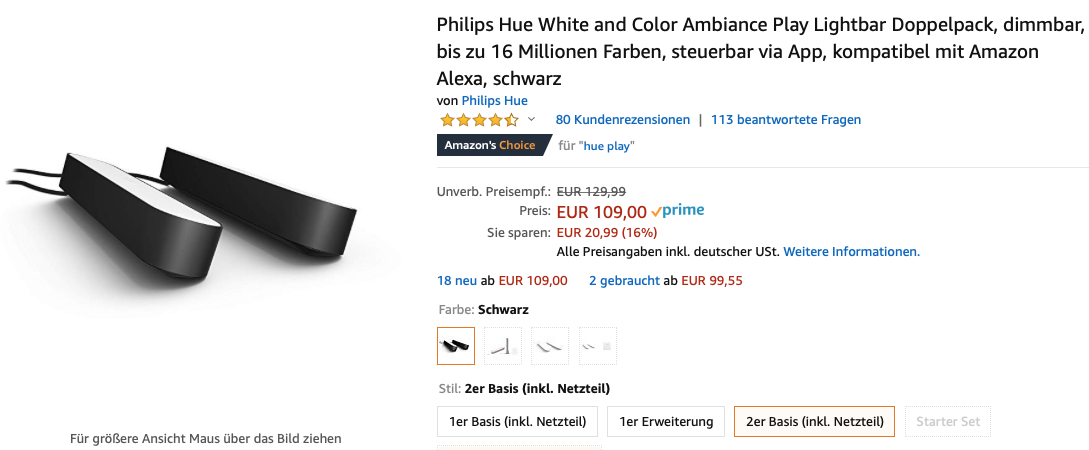The image size is (1089, 450).
Task: Click the Prime logo icon
Action: pyautogui.click(x=678, y=211)
